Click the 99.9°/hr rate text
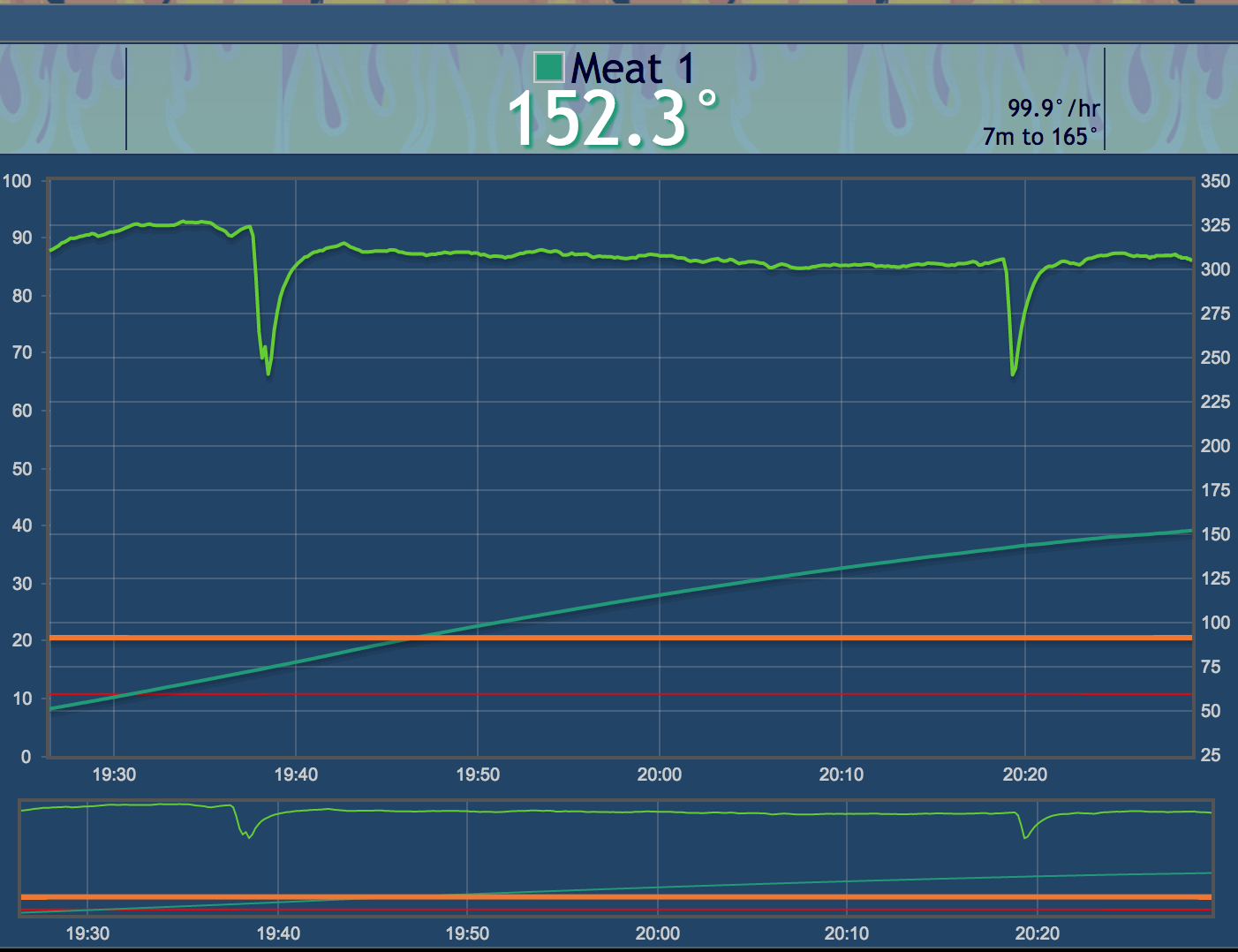This screenshot has width=1238, height=952. tap(1053, 108)
